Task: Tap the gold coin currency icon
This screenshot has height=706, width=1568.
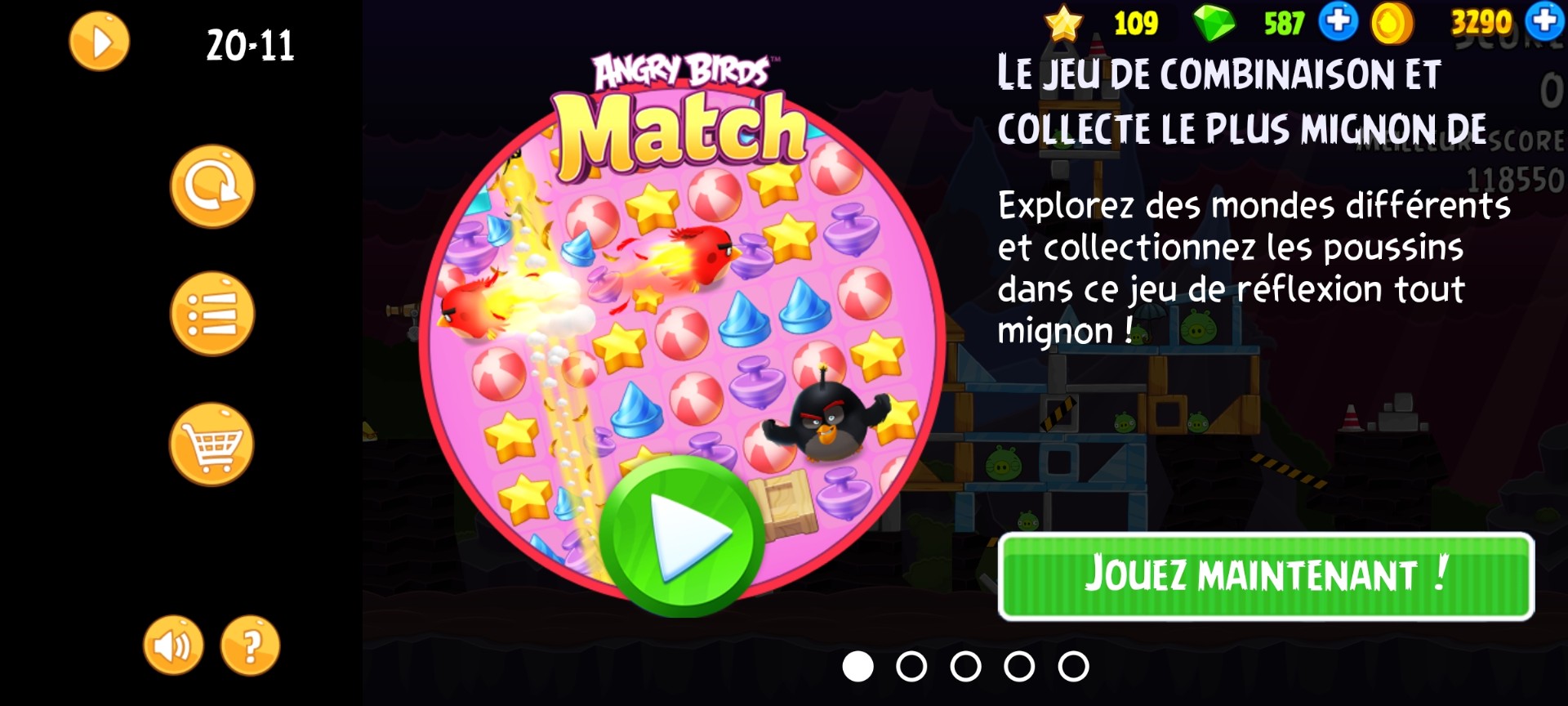Action: 1392,23
